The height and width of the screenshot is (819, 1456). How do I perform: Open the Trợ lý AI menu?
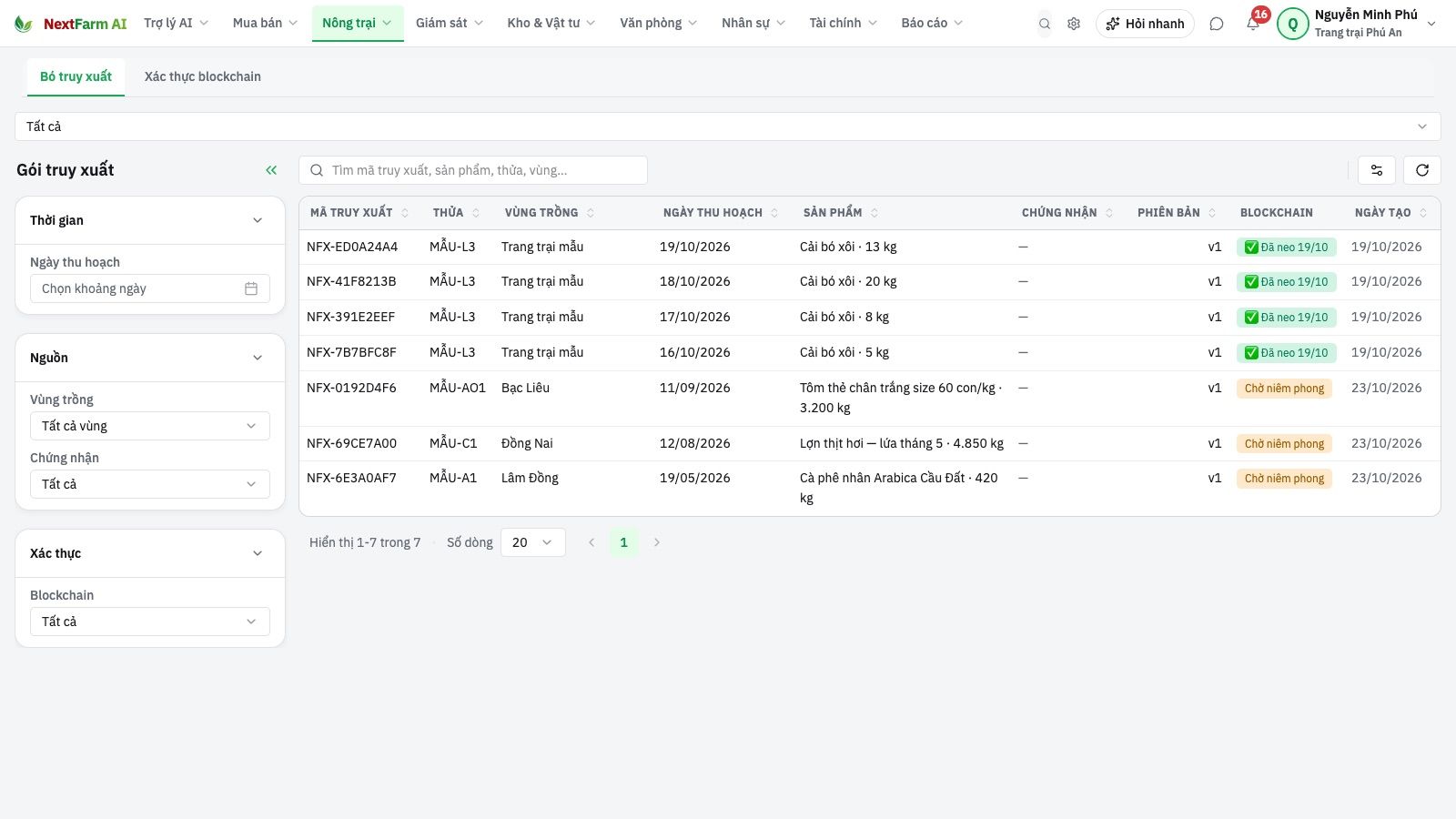176,23
